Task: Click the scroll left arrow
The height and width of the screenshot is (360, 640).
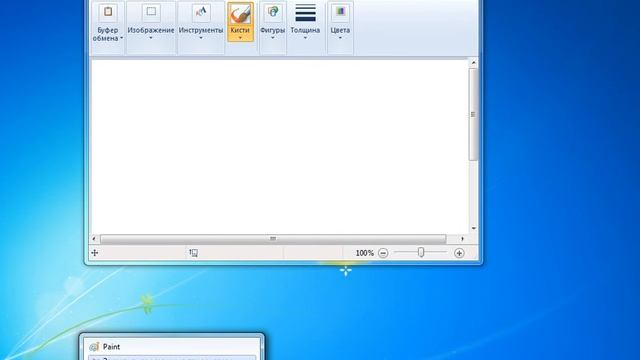Action: (94, 239)
